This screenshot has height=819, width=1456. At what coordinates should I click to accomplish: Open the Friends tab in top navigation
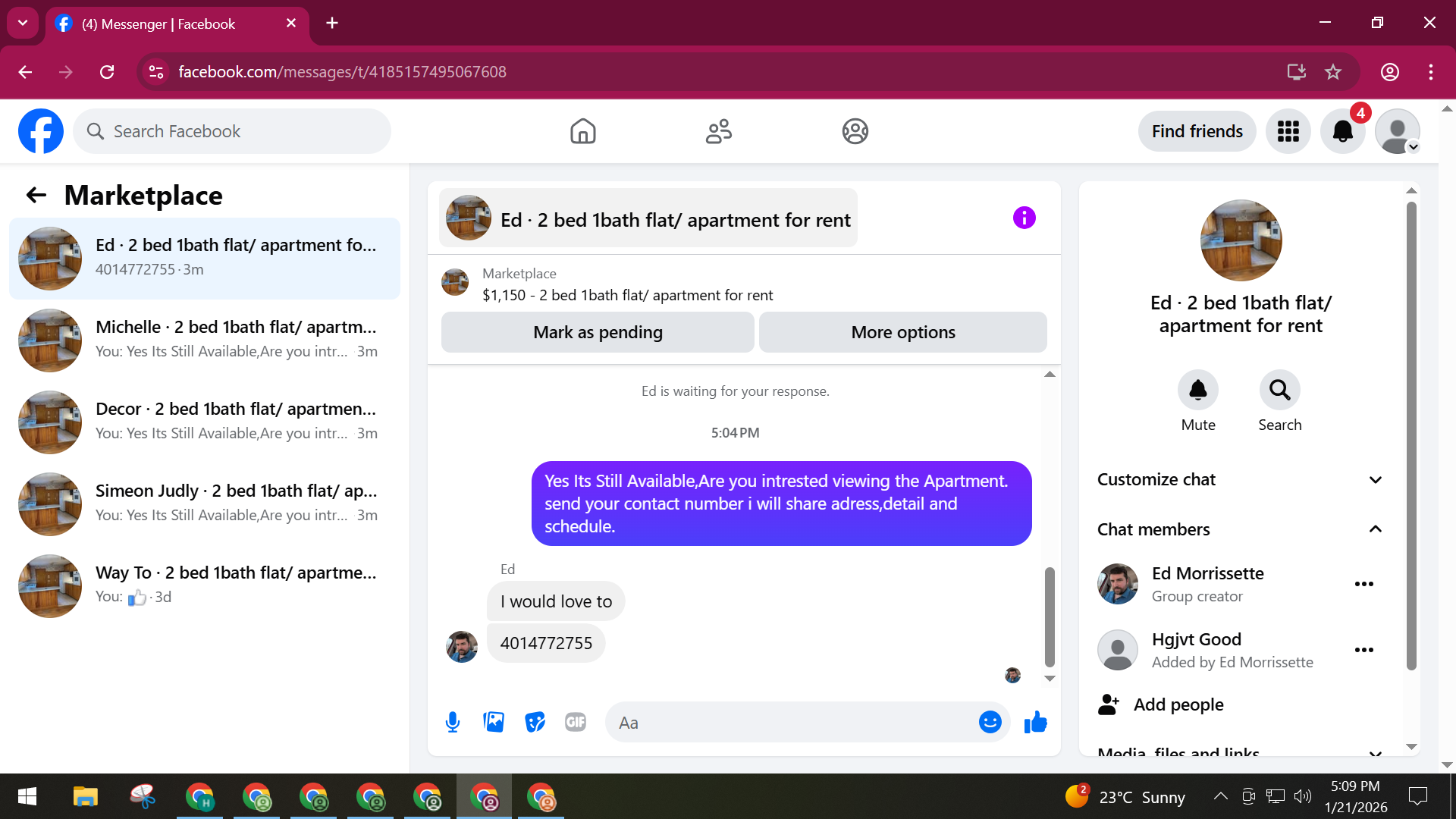point(718,131)
